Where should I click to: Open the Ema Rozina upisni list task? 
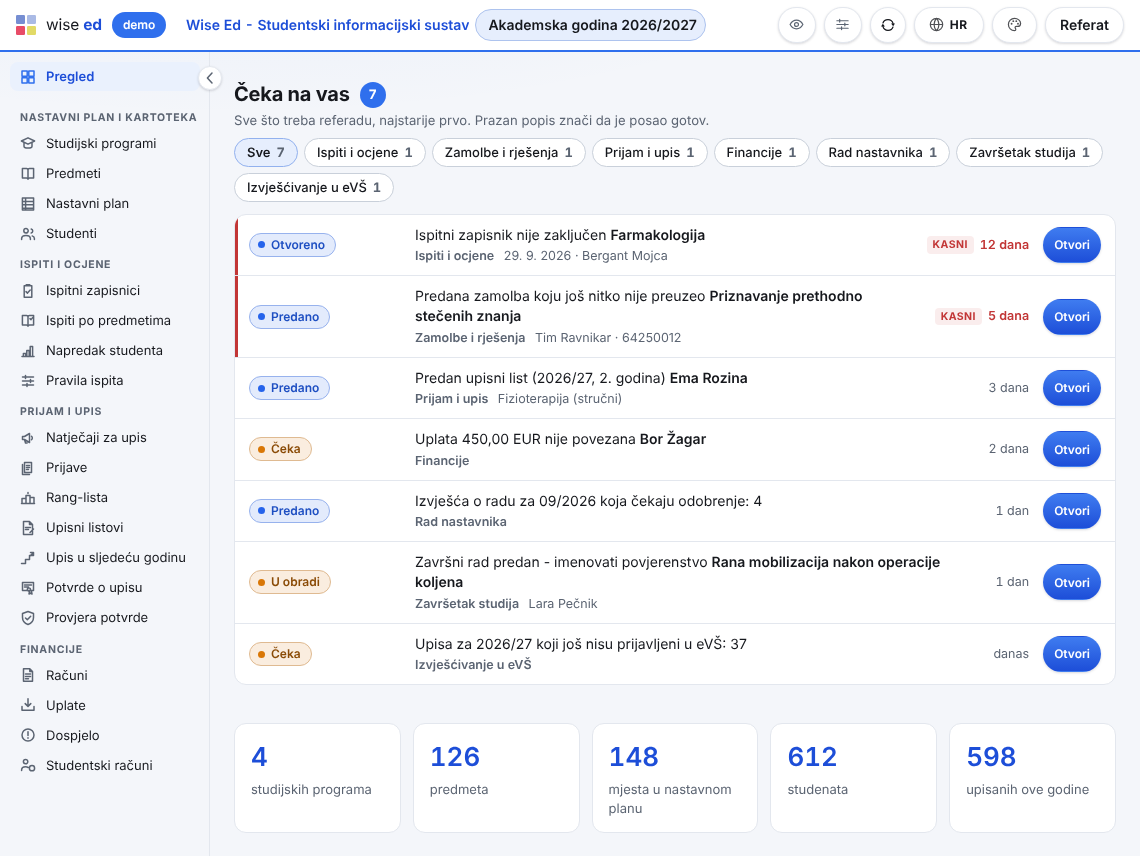(1071, 388)
